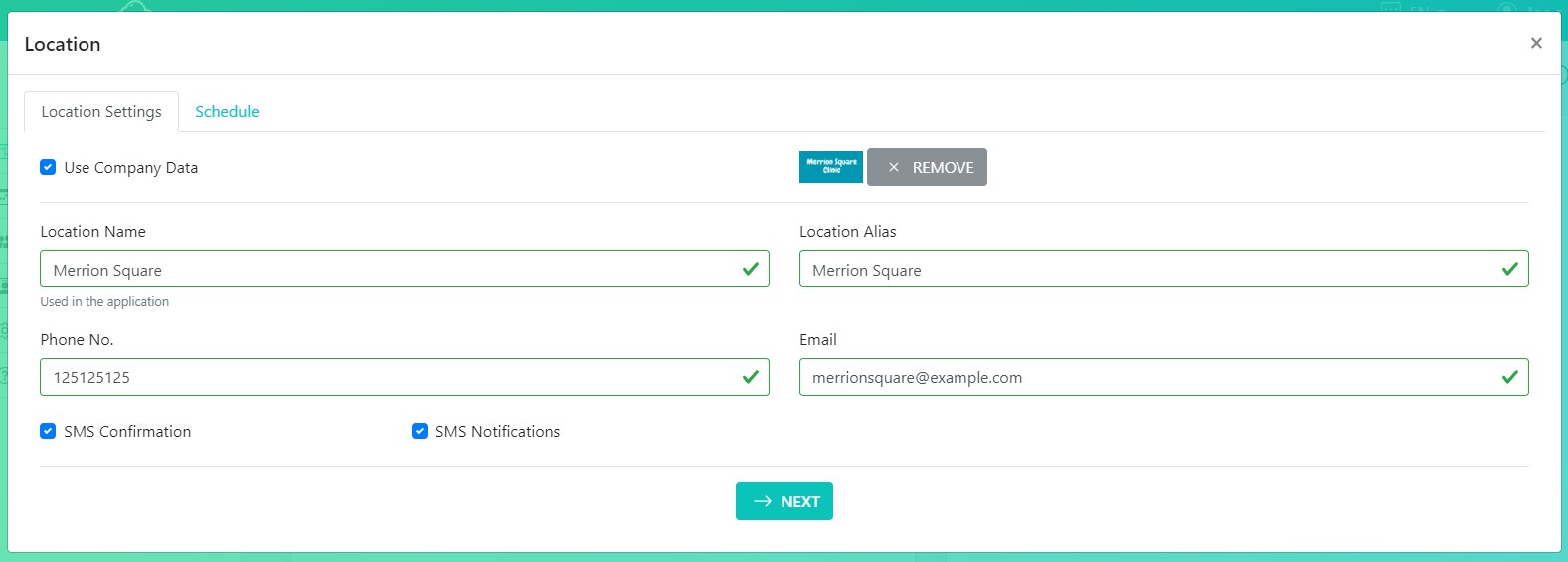Switch to the Schedule tab
The width and height of the screenshot is (1568, 562).
tap(227, 112)
